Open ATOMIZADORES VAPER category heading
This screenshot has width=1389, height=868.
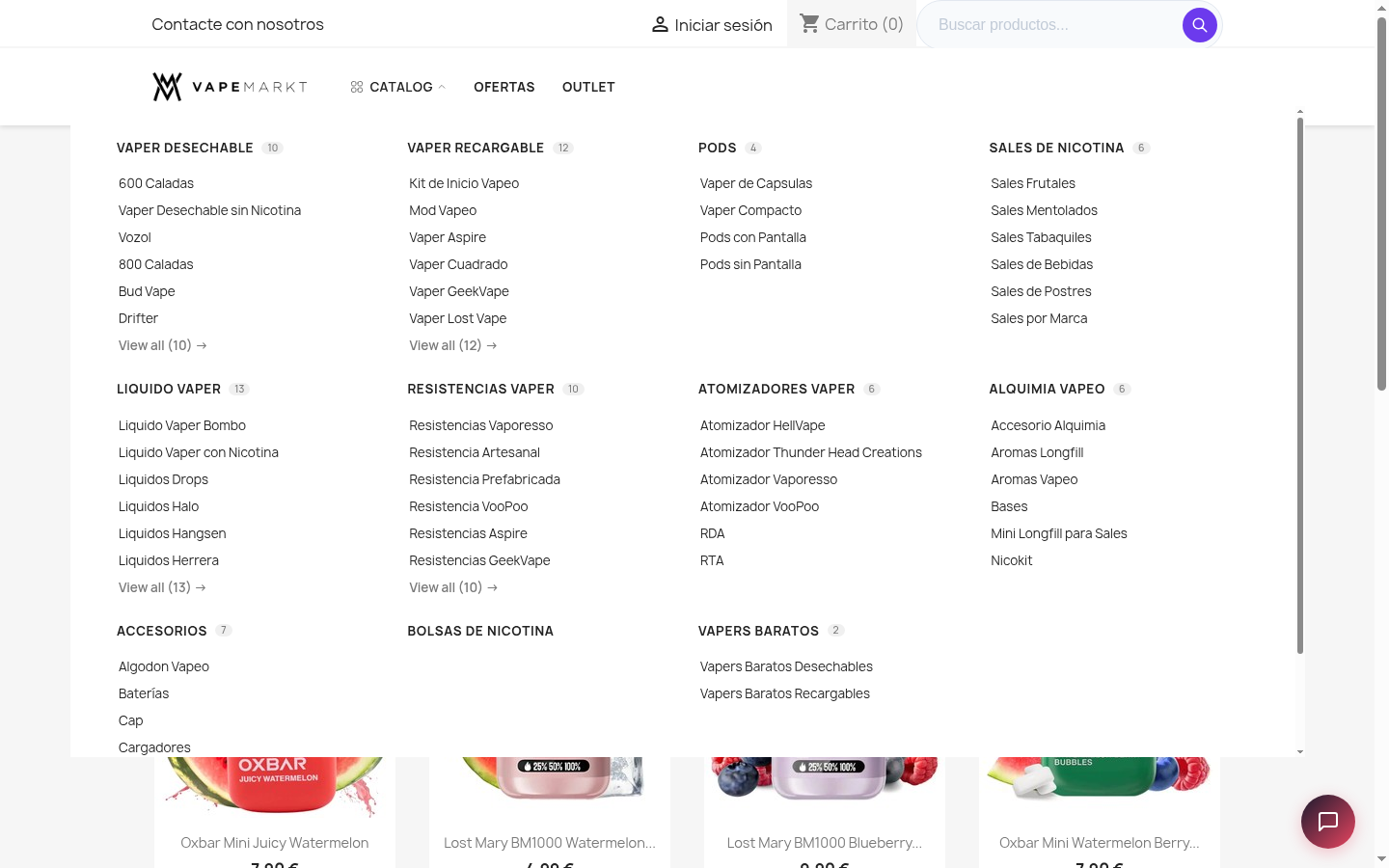click(776, 389)
